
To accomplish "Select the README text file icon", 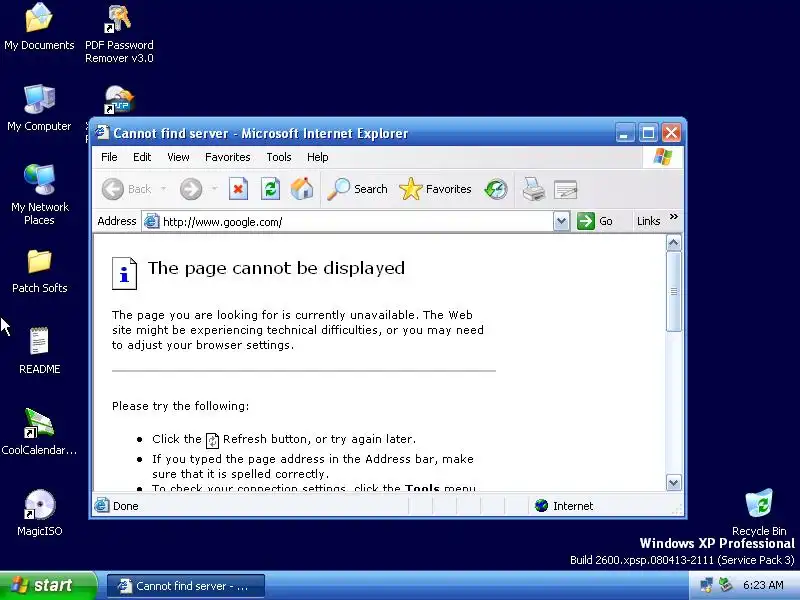I will [39, 351].
